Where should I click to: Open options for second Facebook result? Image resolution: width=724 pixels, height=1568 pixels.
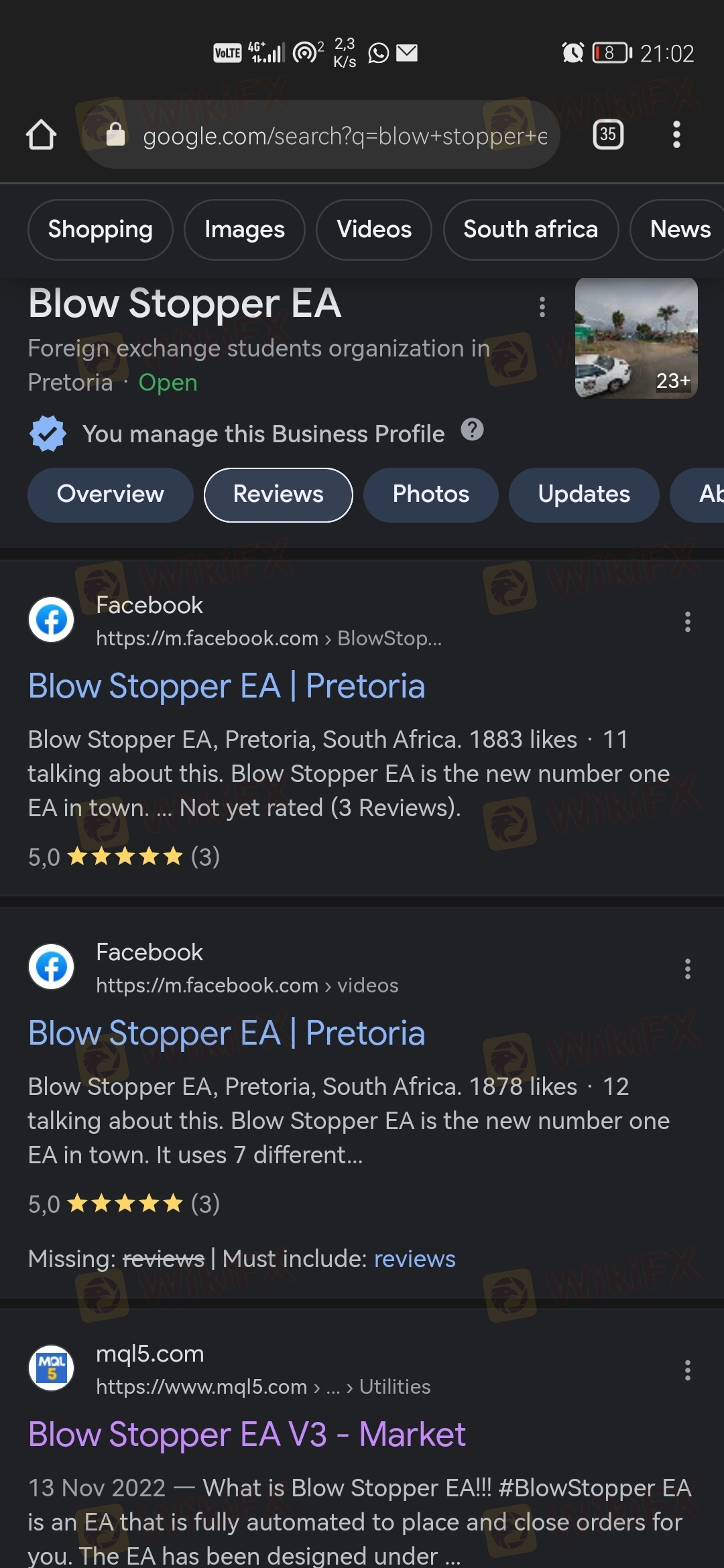687,969
